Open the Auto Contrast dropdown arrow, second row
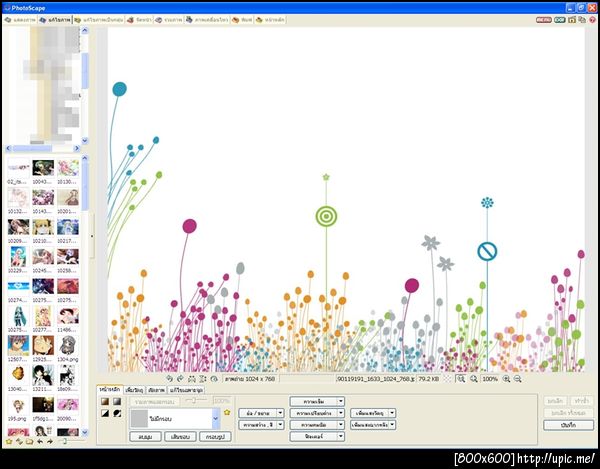The image size is (600, 469). pyautogui.click(x=341, y=413)
